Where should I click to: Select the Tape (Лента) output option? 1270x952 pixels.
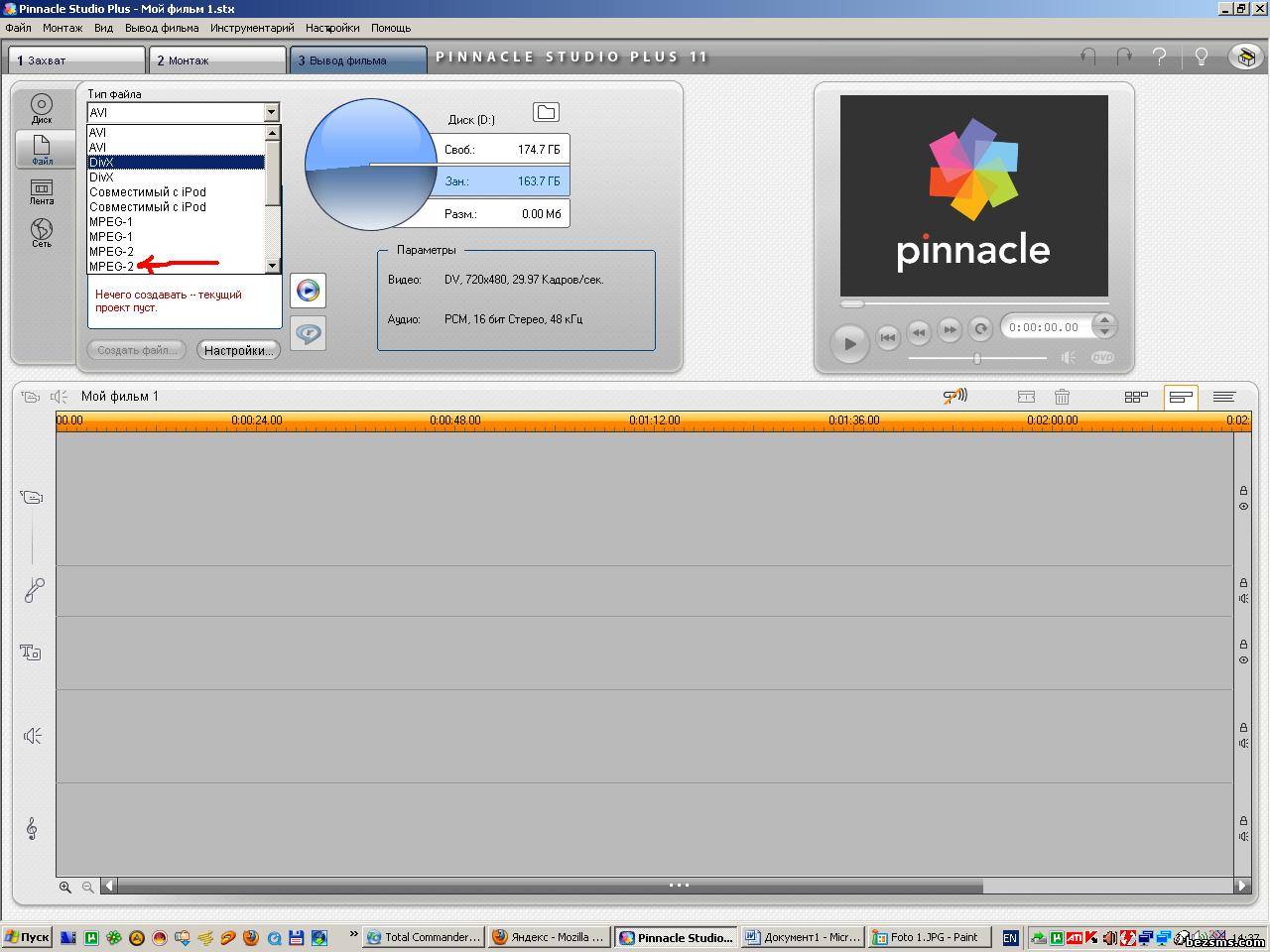[x=42, y=192]
